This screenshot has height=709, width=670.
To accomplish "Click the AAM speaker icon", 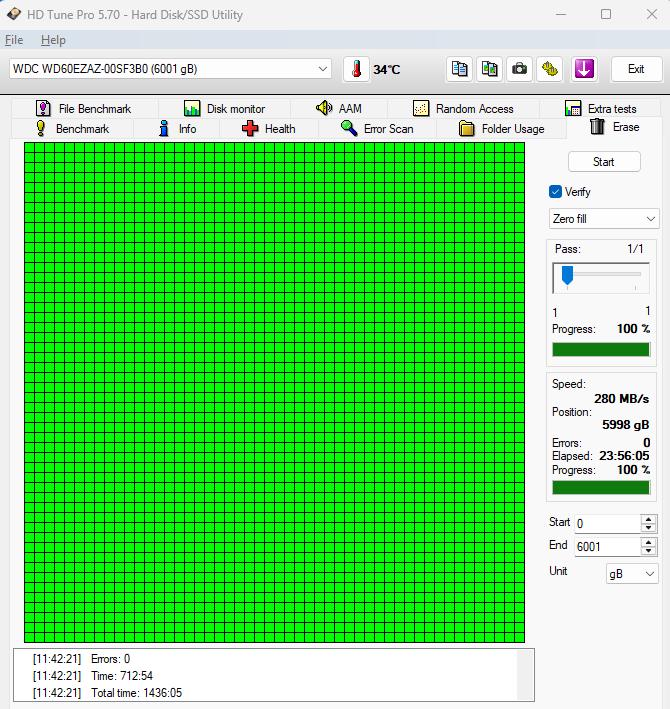I will click(x=324, y=108).
